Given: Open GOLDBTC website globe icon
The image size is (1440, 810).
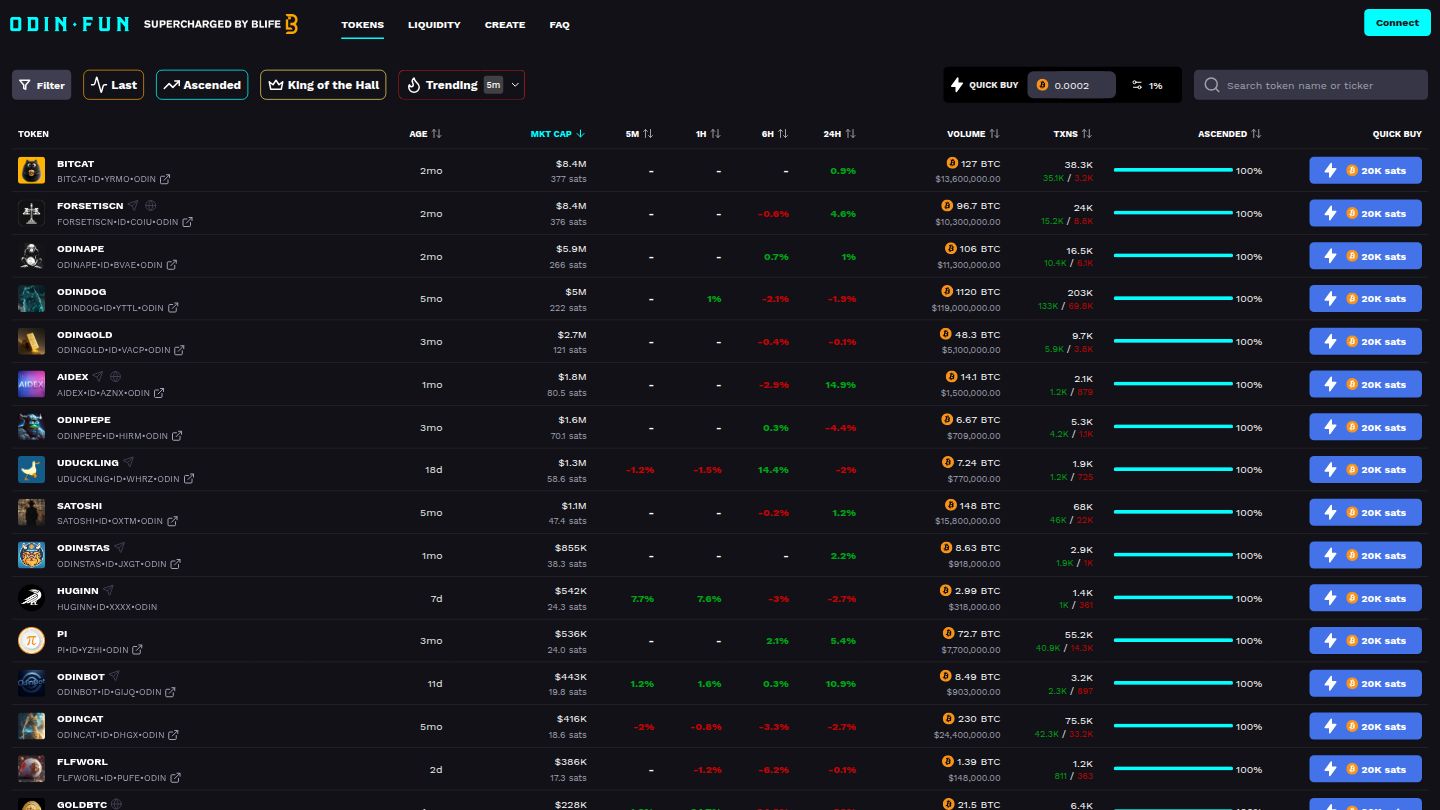Looking at the screenshot, I should tap(117, 804).
